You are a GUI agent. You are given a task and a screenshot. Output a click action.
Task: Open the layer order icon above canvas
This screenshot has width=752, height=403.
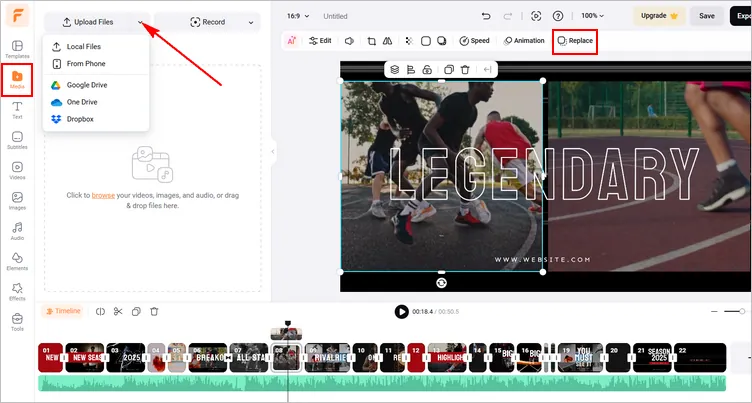pos(395,70)
